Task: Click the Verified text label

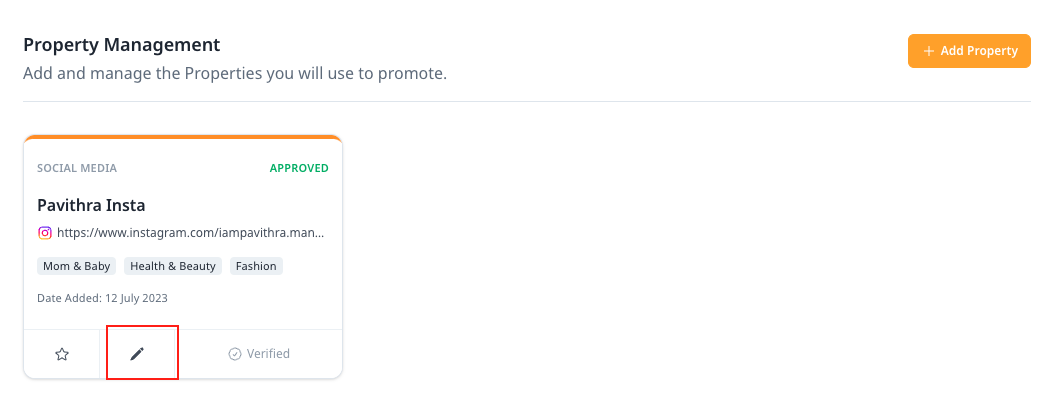Action: click(x=268, y=354)
